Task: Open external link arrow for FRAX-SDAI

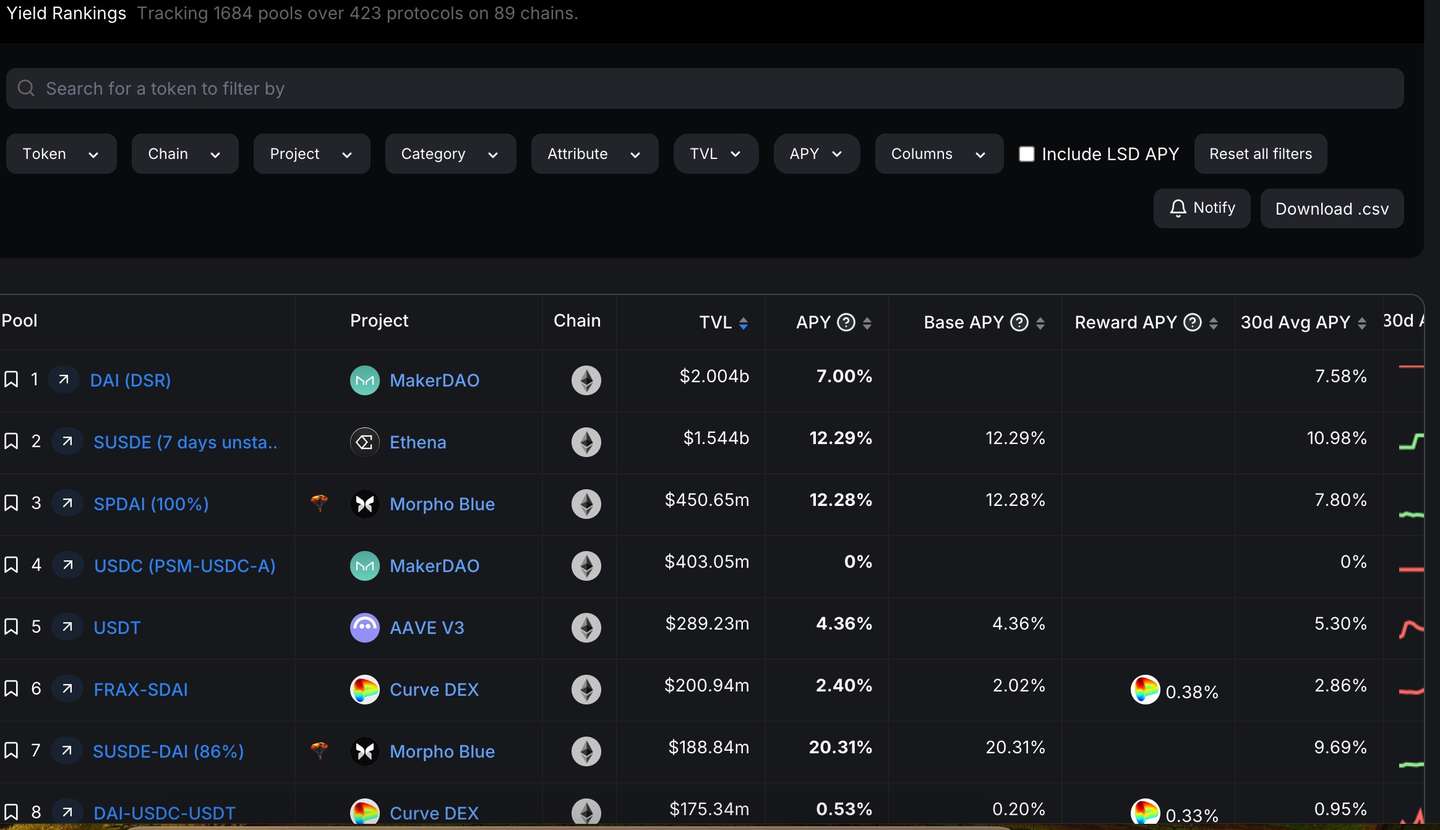Action: 67,690
